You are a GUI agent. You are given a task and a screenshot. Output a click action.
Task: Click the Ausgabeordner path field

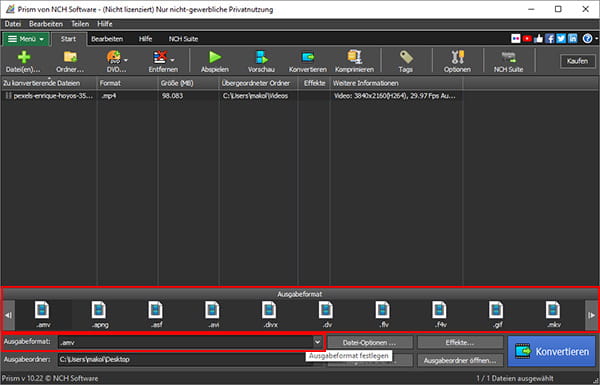pos(186,359)
